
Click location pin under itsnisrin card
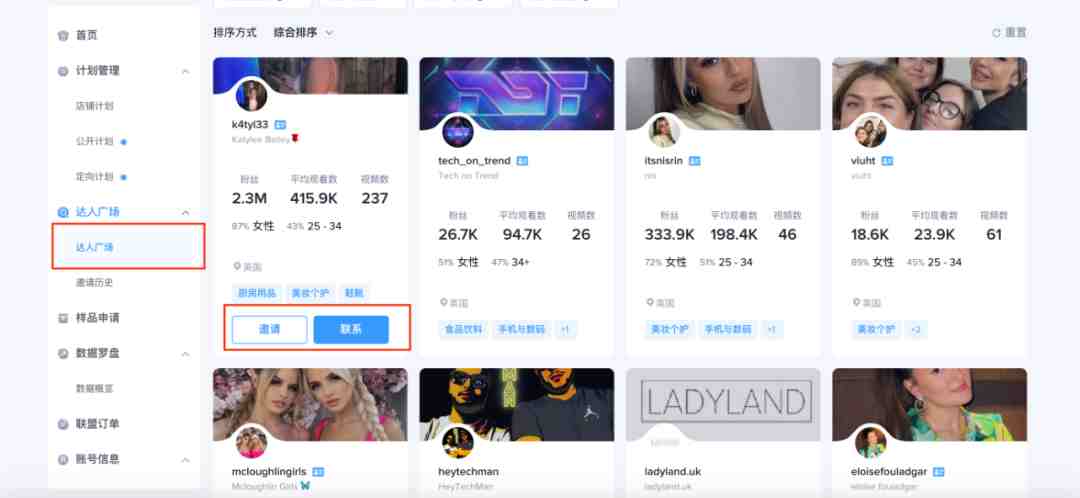click(x=650, y=302)
